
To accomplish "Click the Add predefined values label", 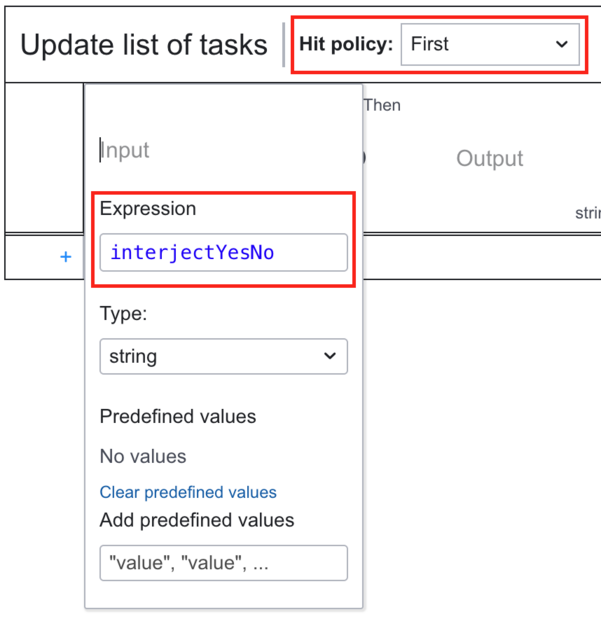I will pos(197,520).
